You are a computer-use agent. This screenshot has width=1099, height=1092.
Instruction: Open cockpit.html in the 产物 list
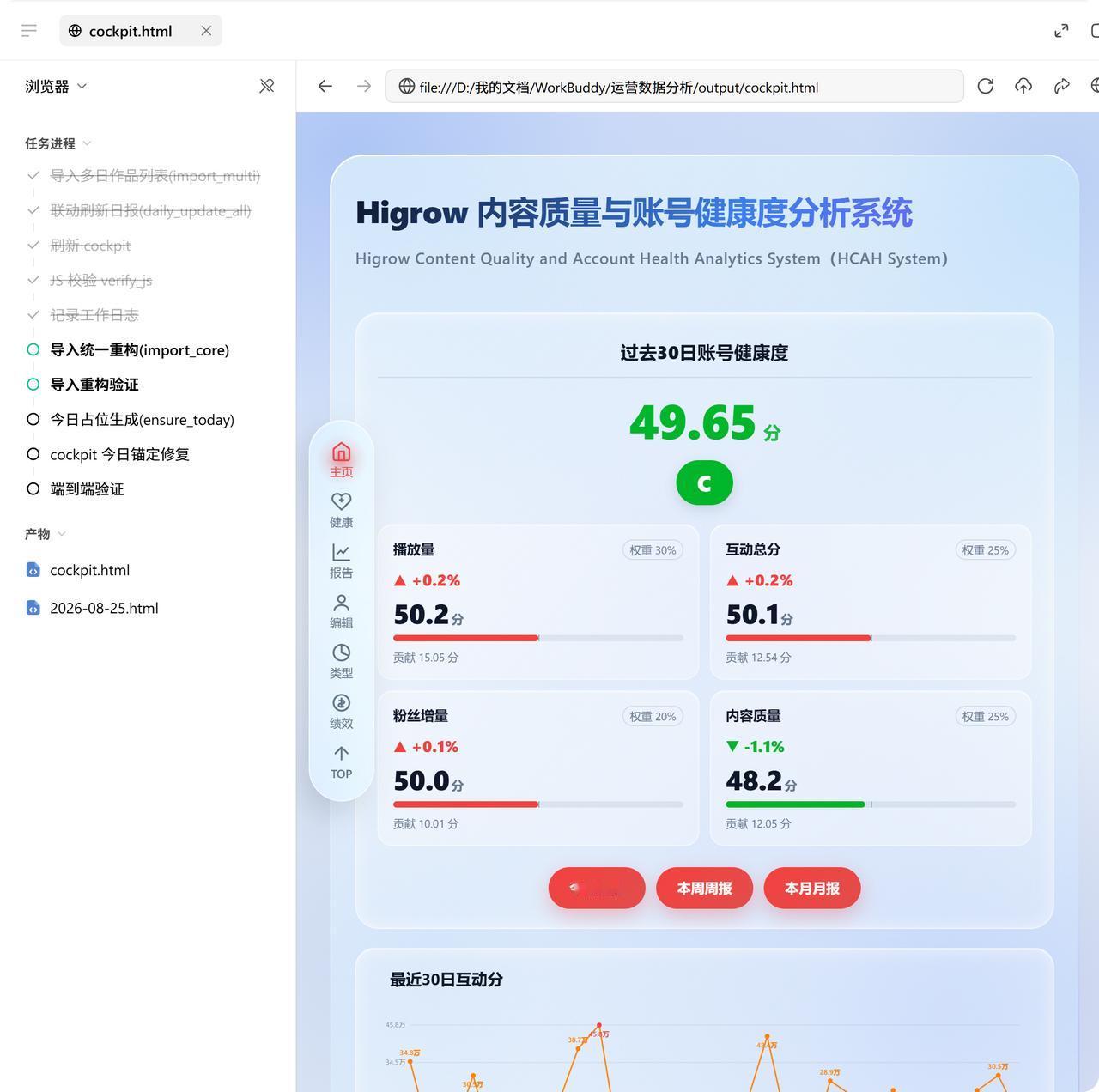click(x=89, y=570)
